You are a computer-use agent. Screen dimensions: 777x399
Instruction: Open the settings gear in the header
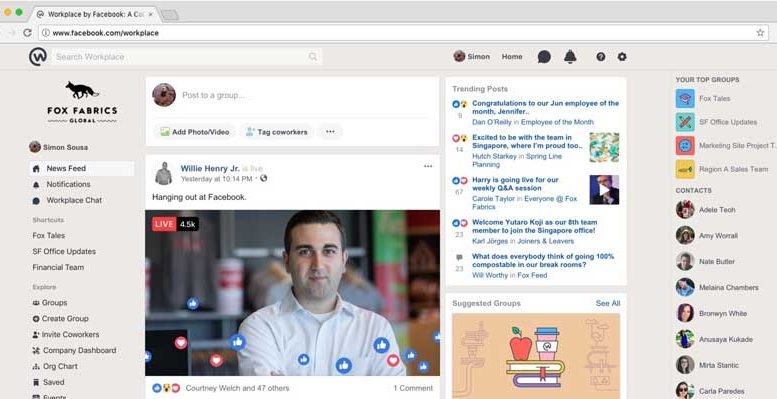622,57
